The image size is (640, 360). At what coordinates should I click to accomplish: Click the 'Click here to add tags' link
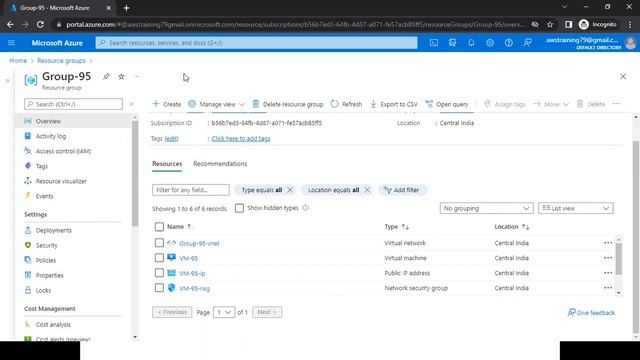pyautogui.click(x=241, y=139)
